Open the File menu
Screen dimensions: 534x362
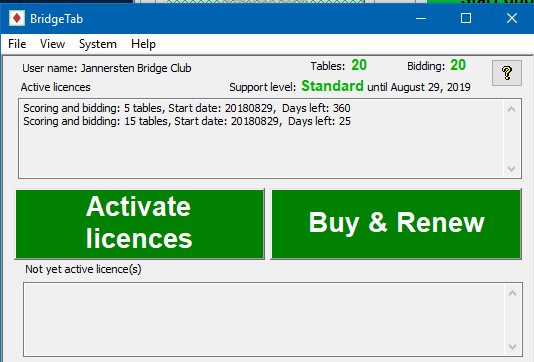(x=17, y=44)
